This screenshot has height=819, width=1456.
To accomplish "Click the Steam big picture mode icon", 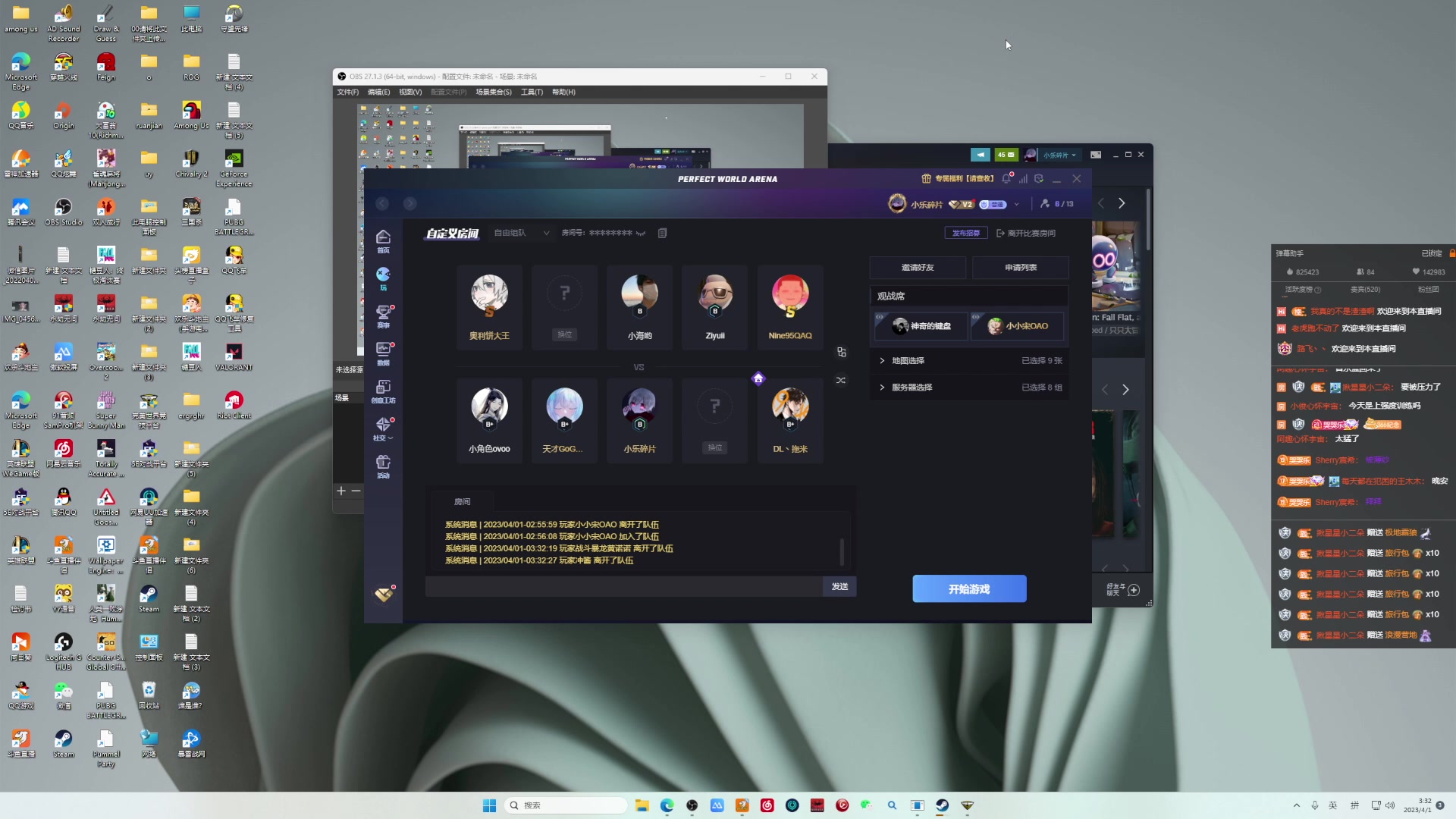I will click(1096, 155).
